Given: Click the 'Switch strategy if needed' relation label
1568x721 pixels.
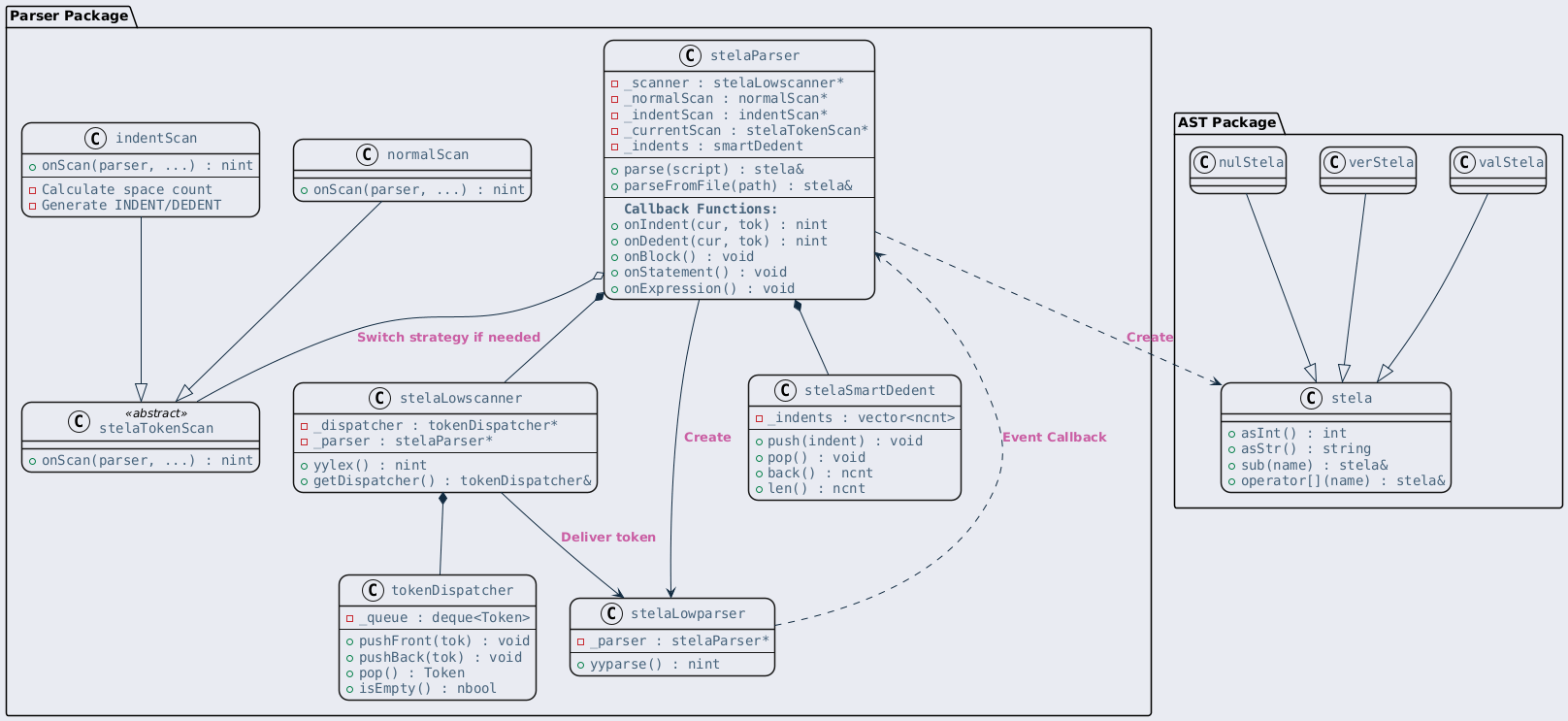Looking at the screenshot, I should tap(448, 338).
